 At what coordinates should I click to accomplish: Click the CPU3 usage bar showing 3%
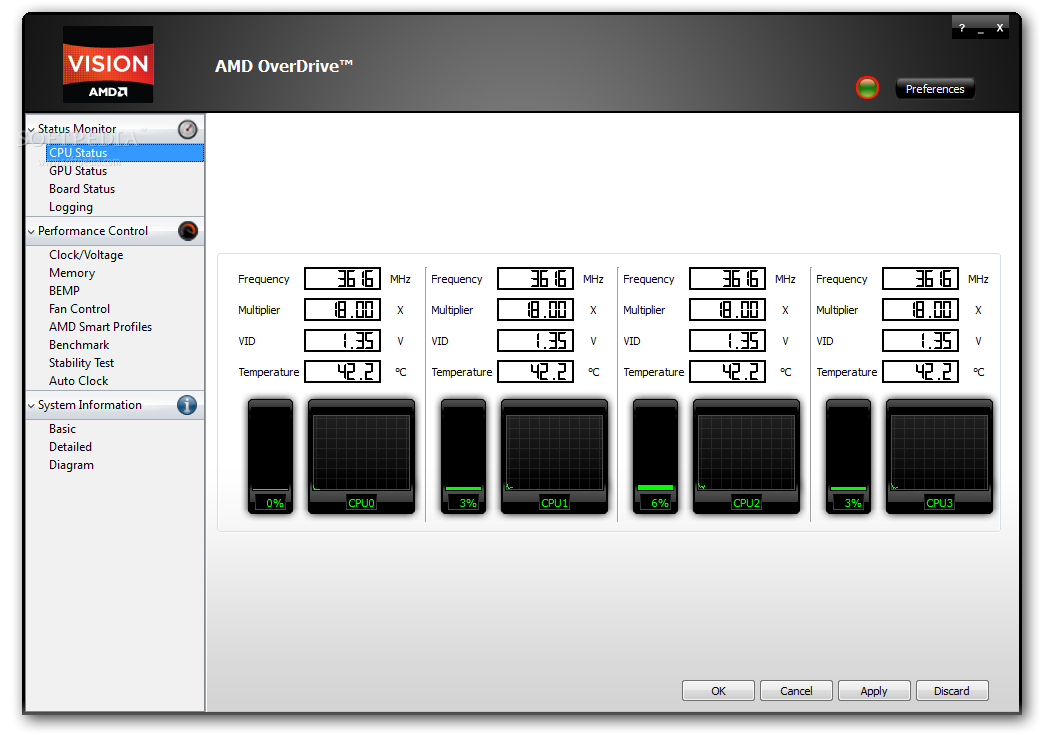pos(848,457)
